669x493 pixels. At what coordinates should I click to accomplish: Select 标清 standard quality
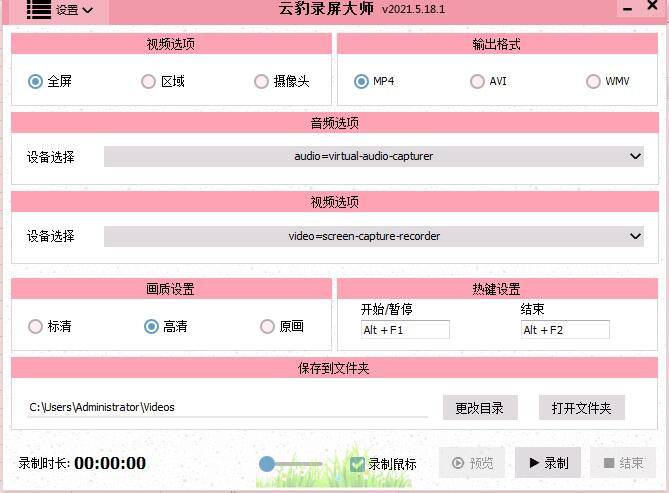35,327
